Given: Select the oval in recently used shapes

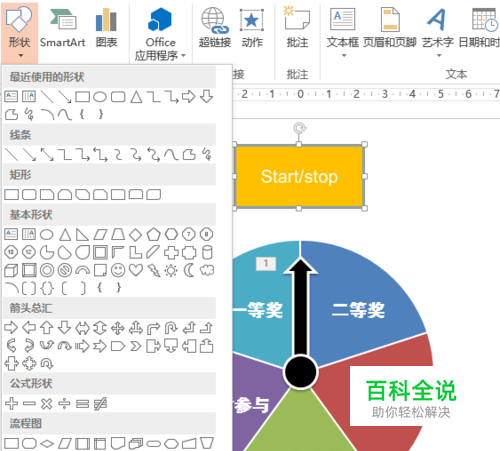Looking at the screenshot, I should [x=100, y=97].
